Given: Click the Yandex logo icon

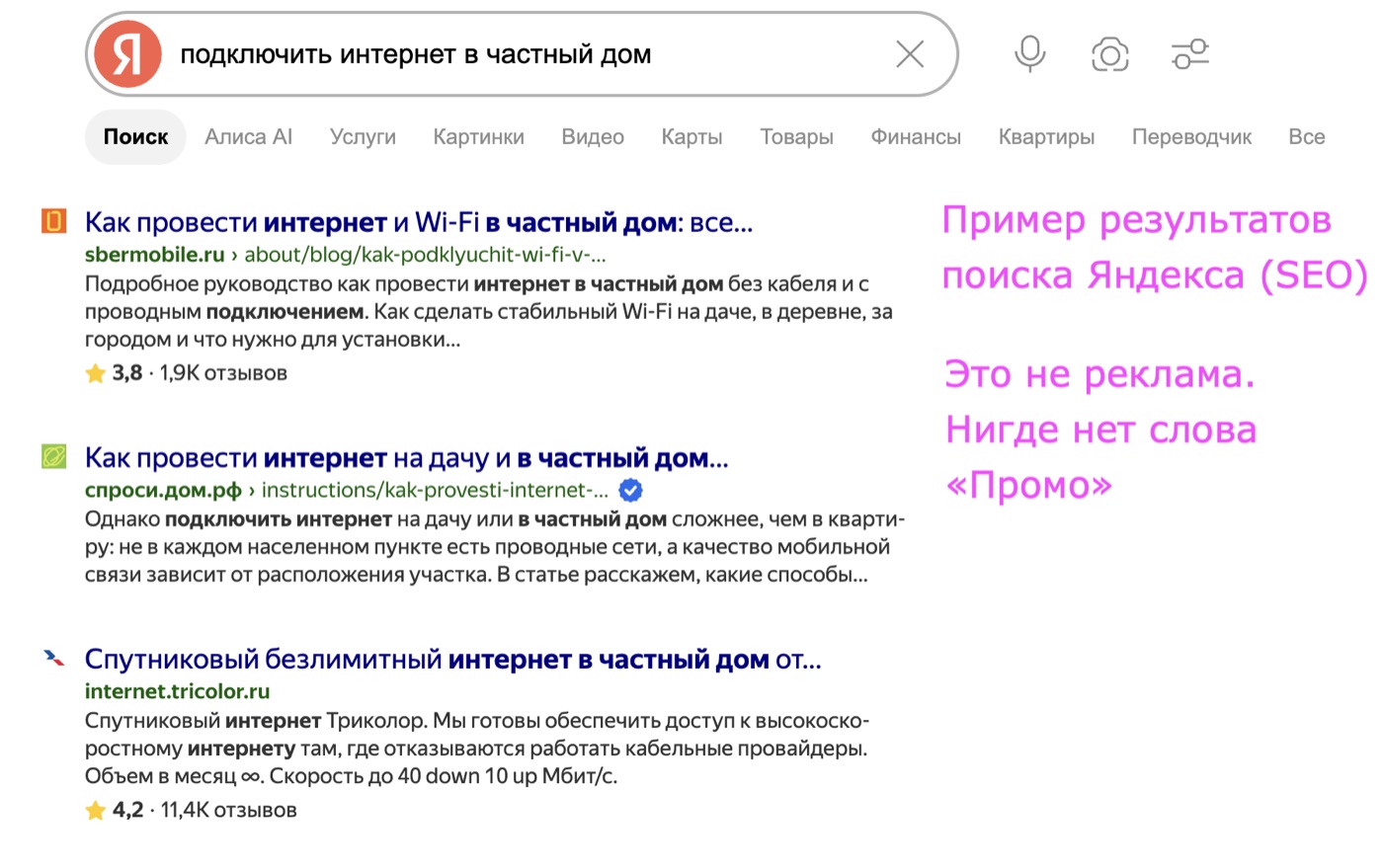Looking at the screenshot, I should pyautogui.click(x=128, y=54).
